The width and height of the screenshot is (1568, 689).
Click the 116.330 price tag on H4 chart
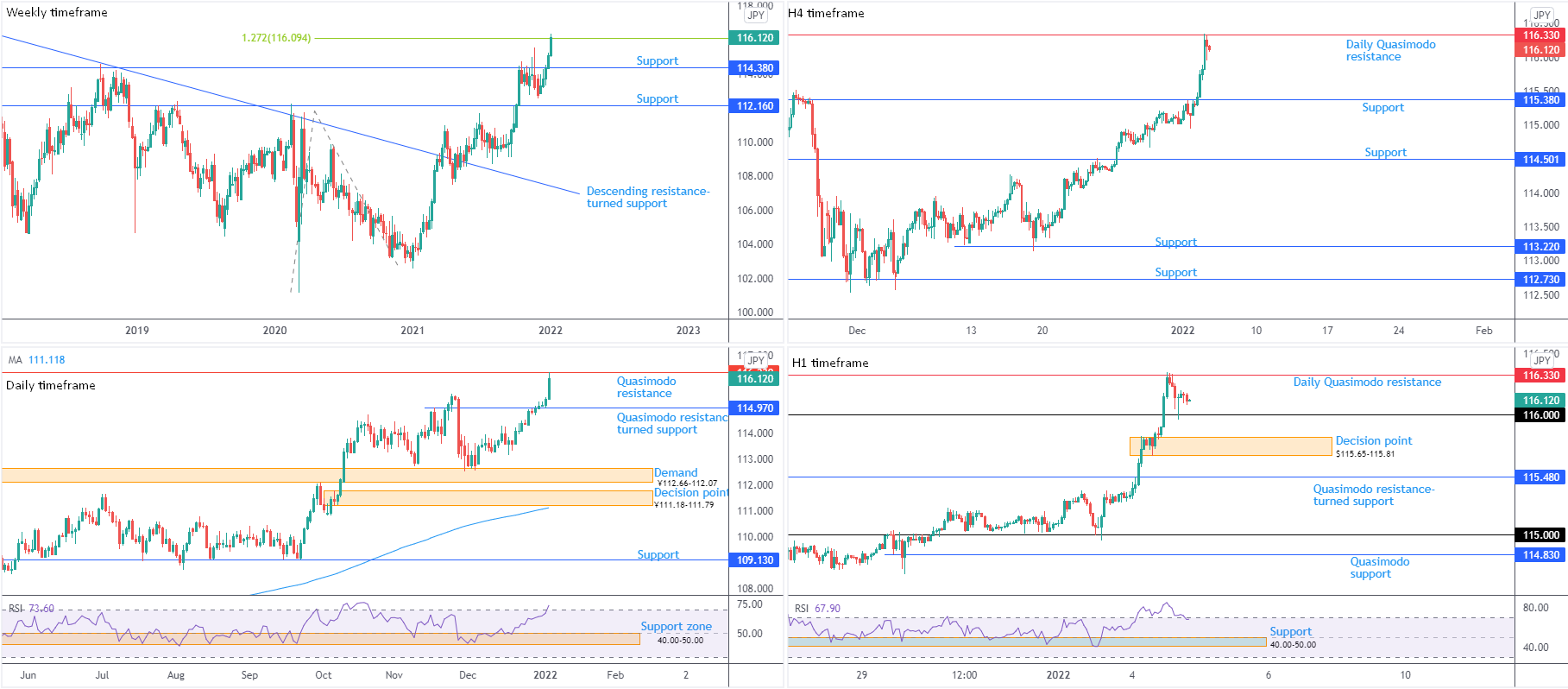pyautogui.click(x=1540, y=35)
